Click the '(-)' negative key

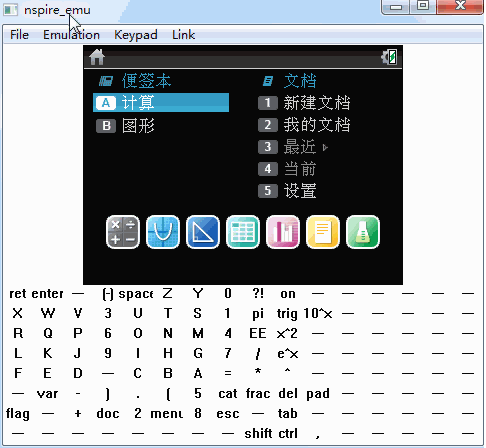point(108,294)
